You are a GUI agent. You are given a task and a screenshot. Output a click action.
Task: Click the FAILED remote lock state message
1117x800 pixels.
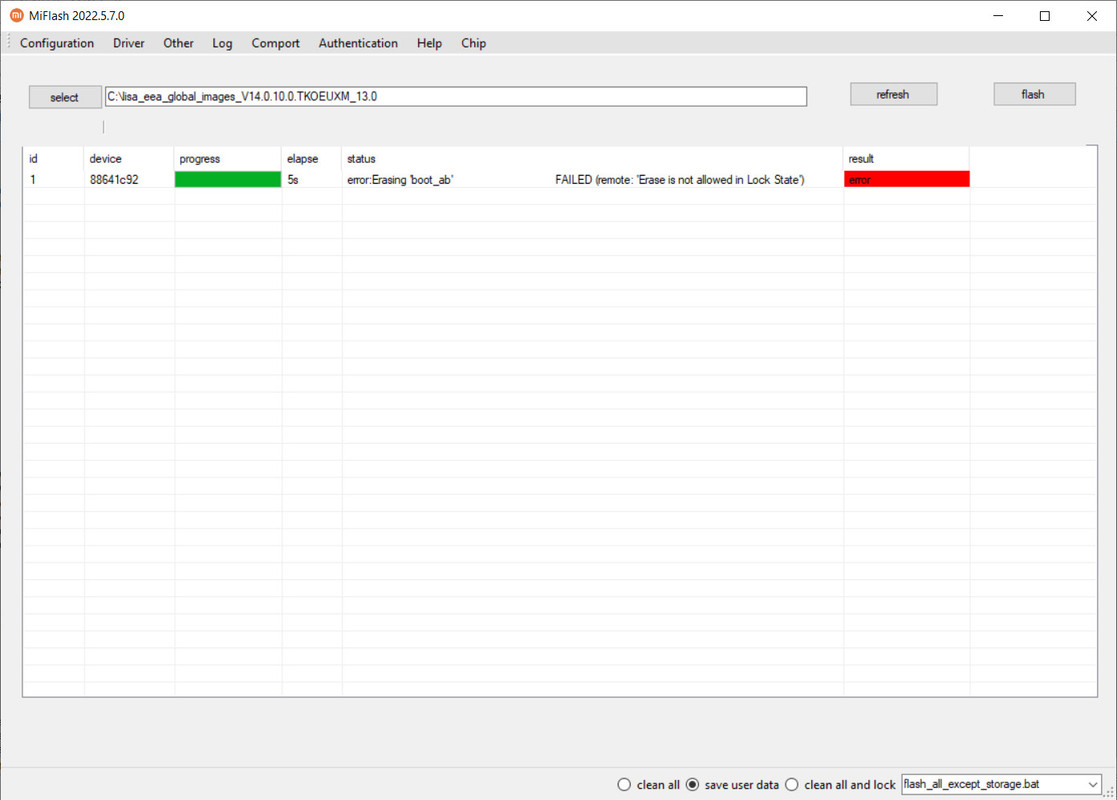tap(680, 180)
